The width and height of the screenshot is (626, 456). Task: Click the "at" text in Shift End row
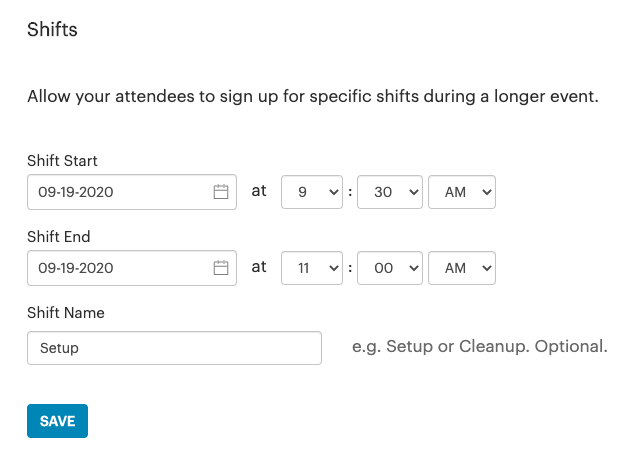(x=259, y=267)
